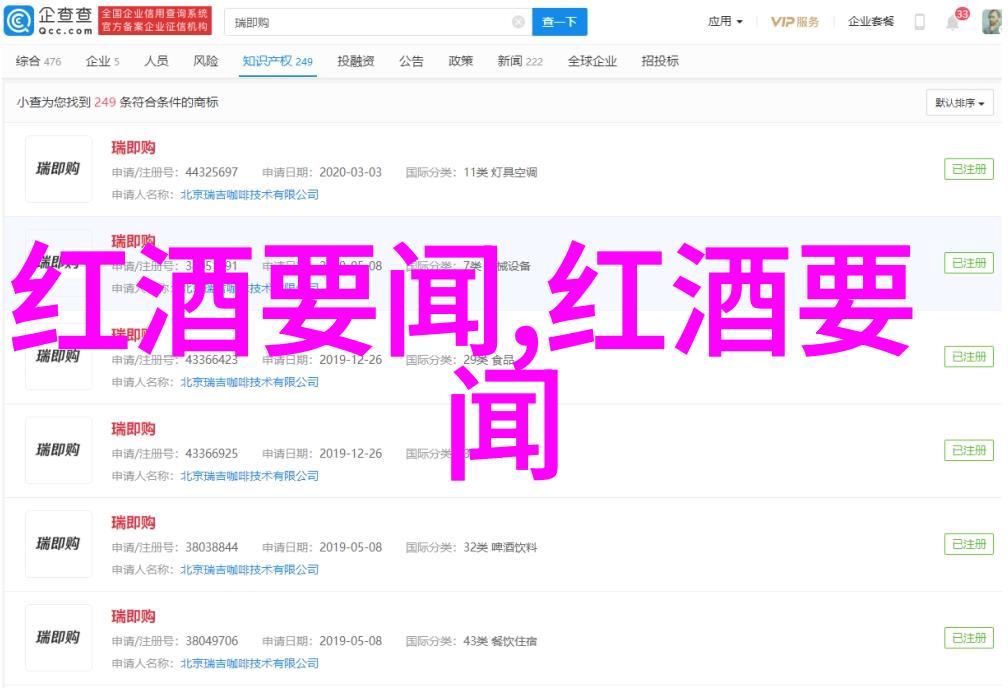Open trademark thumbnail for application 43366925
Image resolution: width=1008 pixels, height=692 pixels.
click(58, 450)
